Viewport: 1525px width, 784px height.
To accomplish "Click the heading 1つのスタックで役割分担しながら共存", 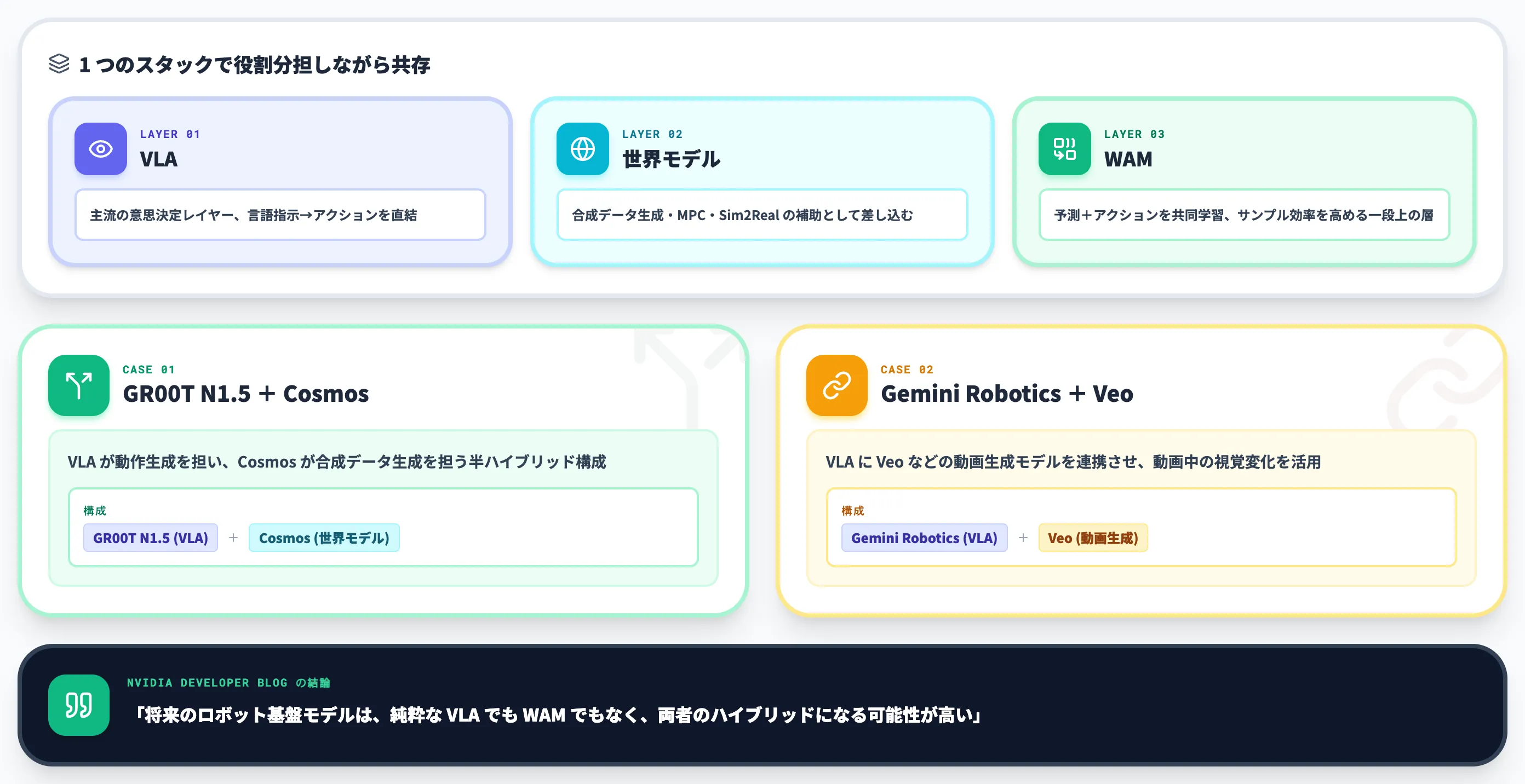I will 255,65.
